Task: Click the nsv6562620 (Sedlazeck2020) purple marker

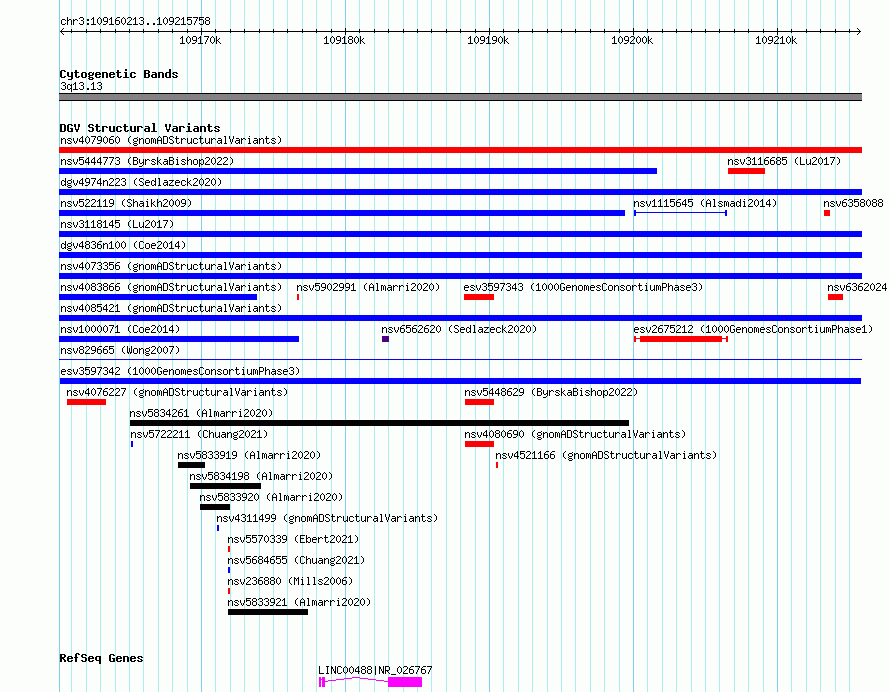Action: click(385, 339)
